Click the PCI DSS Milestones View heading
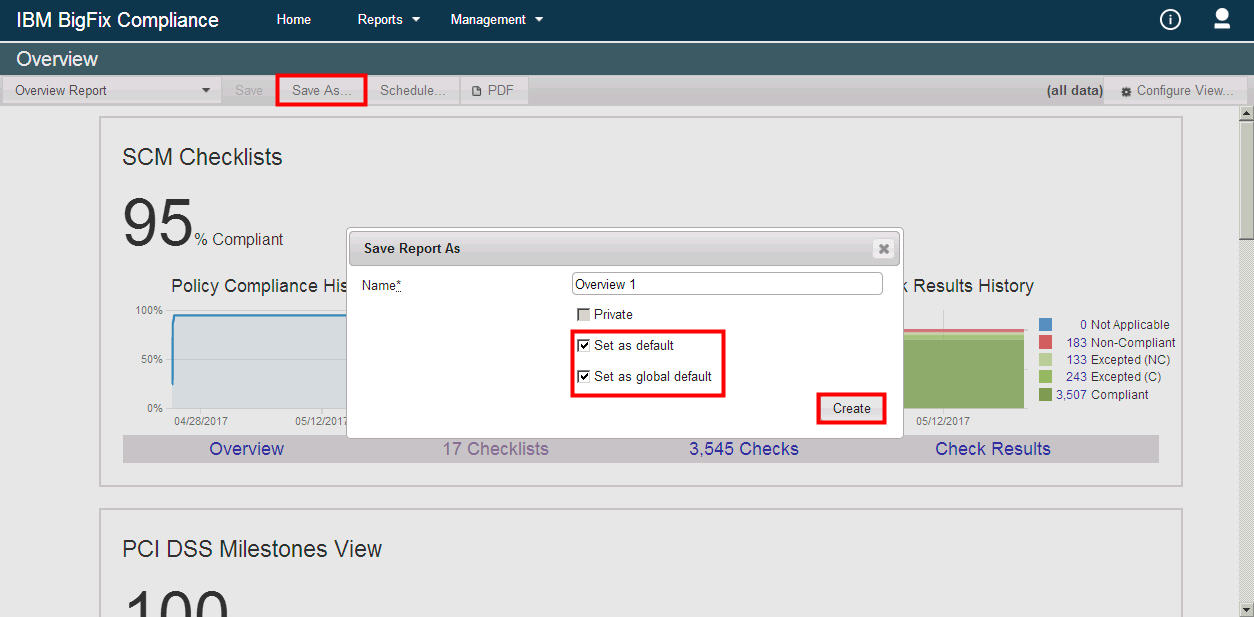This screenshot has height=617, width=1254. [x=252, y=549]
